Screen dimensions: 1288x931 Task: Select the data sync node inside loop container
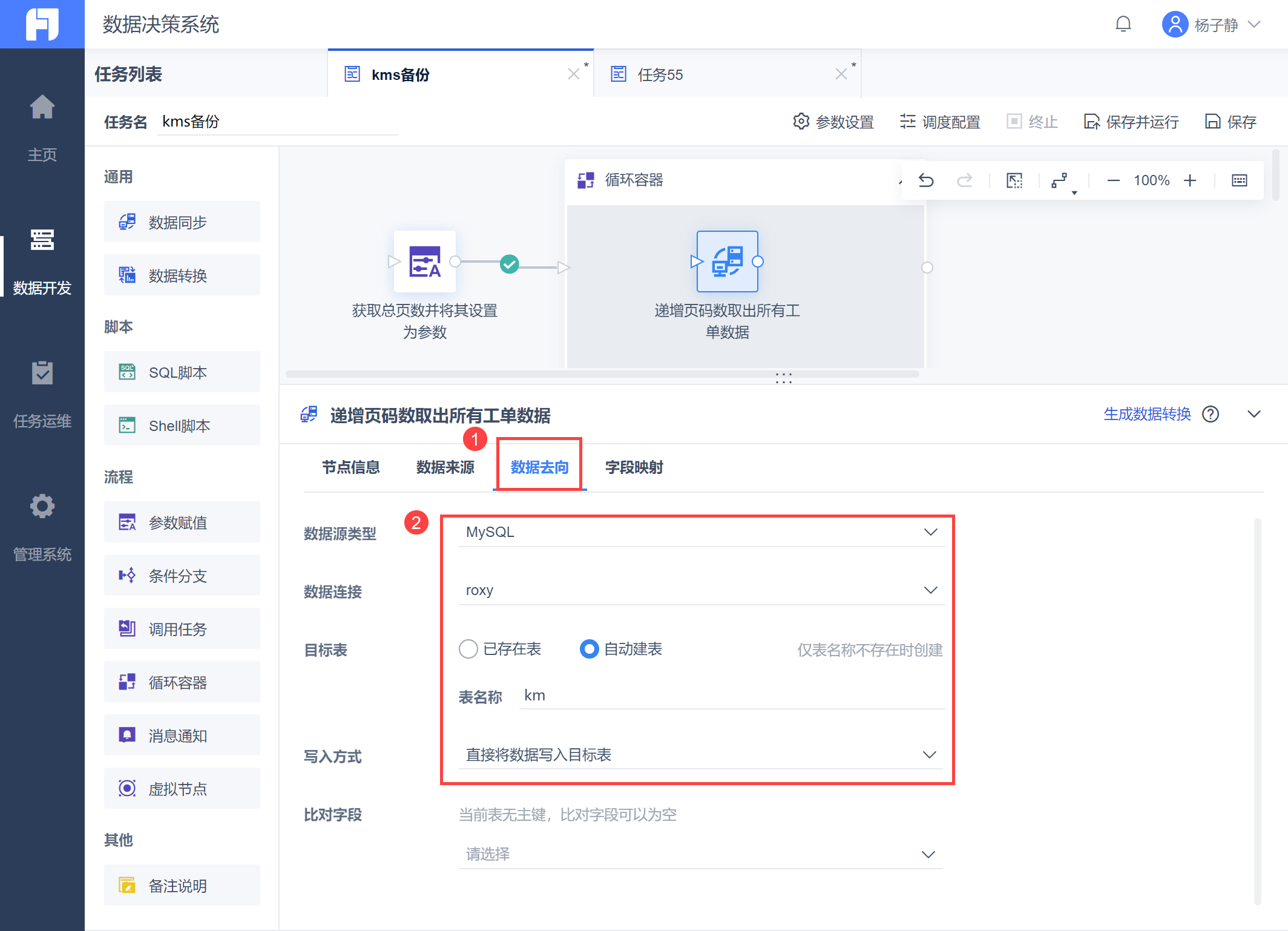pos(727,262)
